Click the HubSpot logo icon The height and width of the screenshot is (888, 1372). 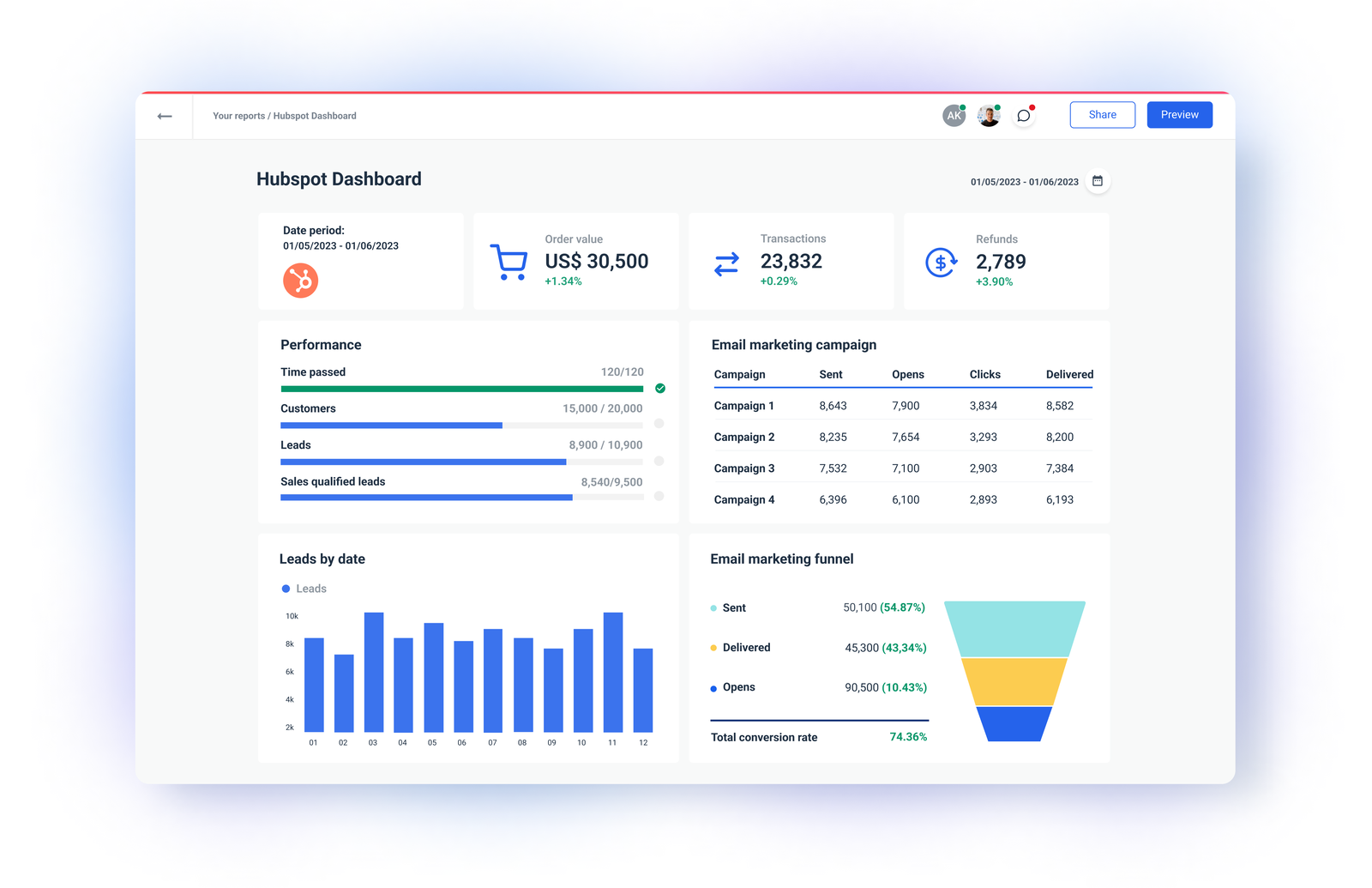tap(298, 281)
